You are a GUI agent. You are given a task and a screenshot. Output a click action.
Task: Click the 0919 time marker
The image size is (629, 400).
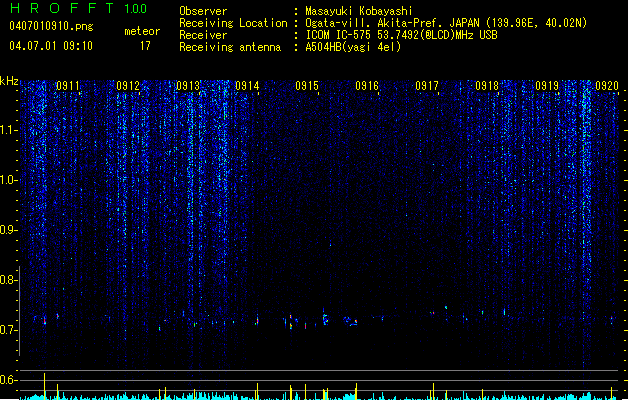[x=547, y=86]
